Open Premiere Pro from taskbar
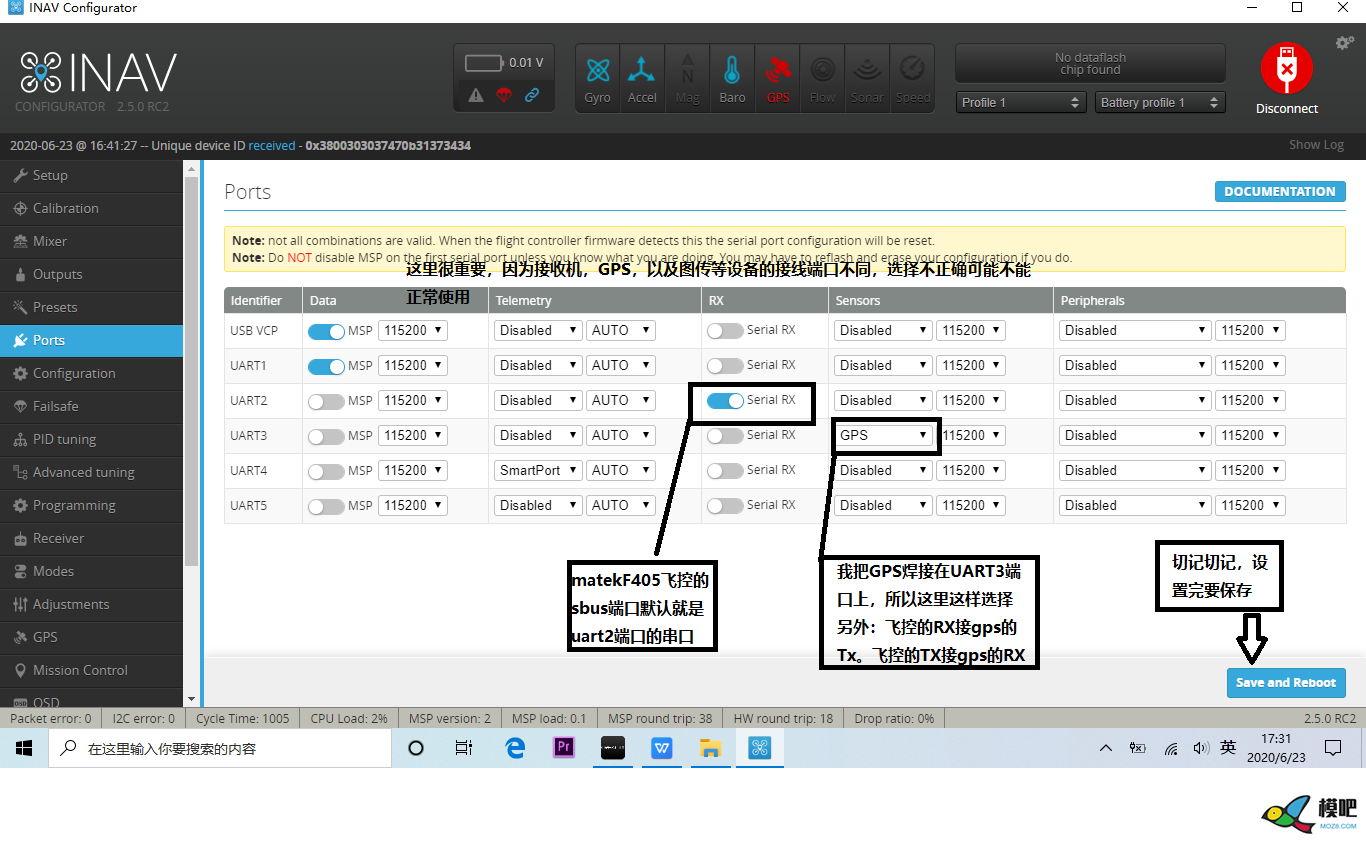The image size is (1366, 841). (x=564, y=748)
